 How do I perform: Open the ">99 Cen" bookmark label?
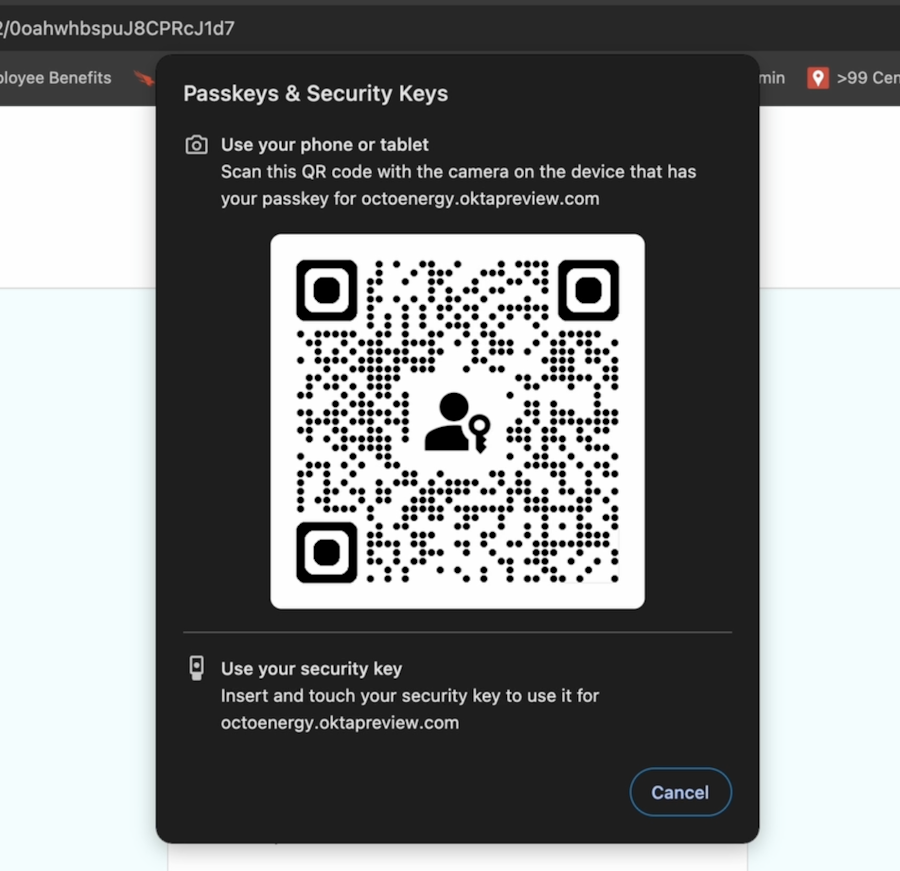867,78
